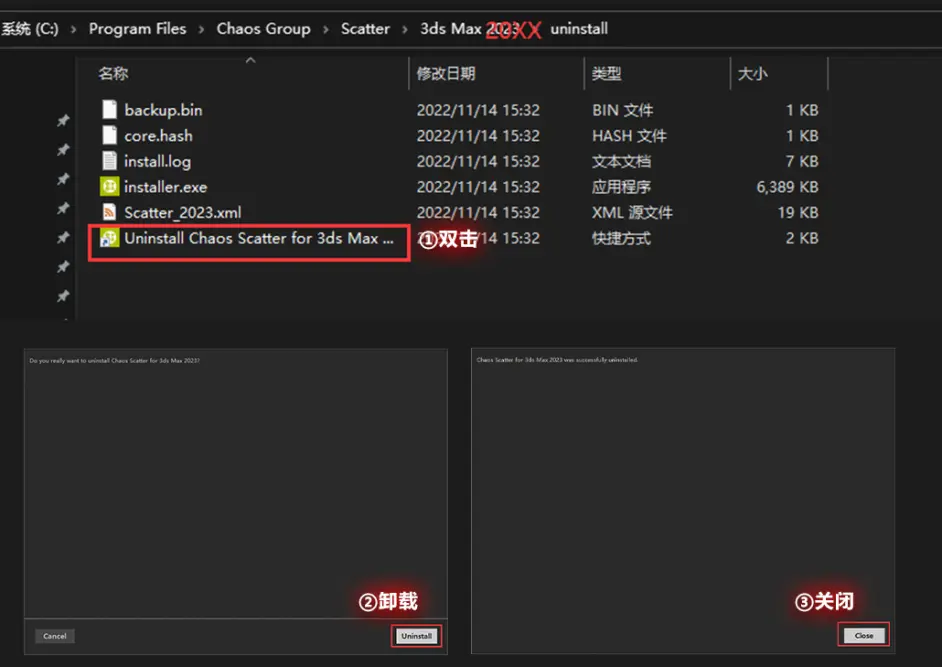Expand the chevron after Program Files
Viewport: 942px width, 667px height.
click(201, 29)
